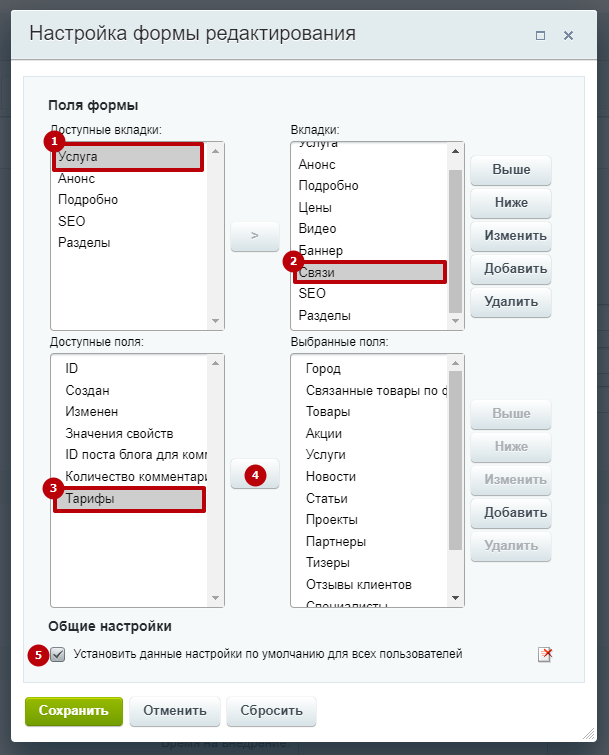Screen dimensions: 609x755
Task: Click the up arrow of the Вкладки list scrollbar
Action: point(455,151)
